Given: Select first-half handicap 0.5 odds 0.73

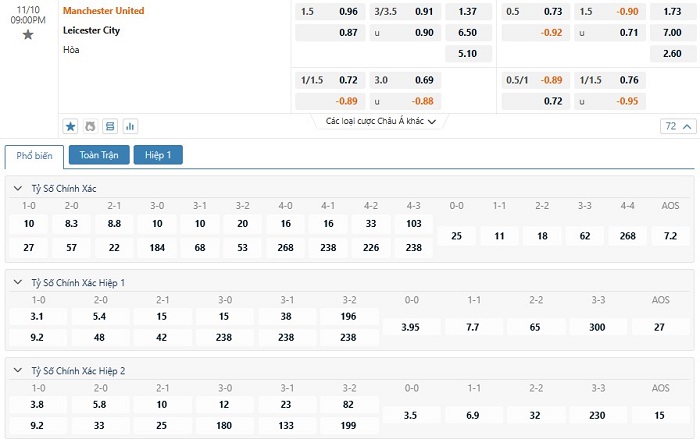Looking at the screenshot, I should (535, 12).
